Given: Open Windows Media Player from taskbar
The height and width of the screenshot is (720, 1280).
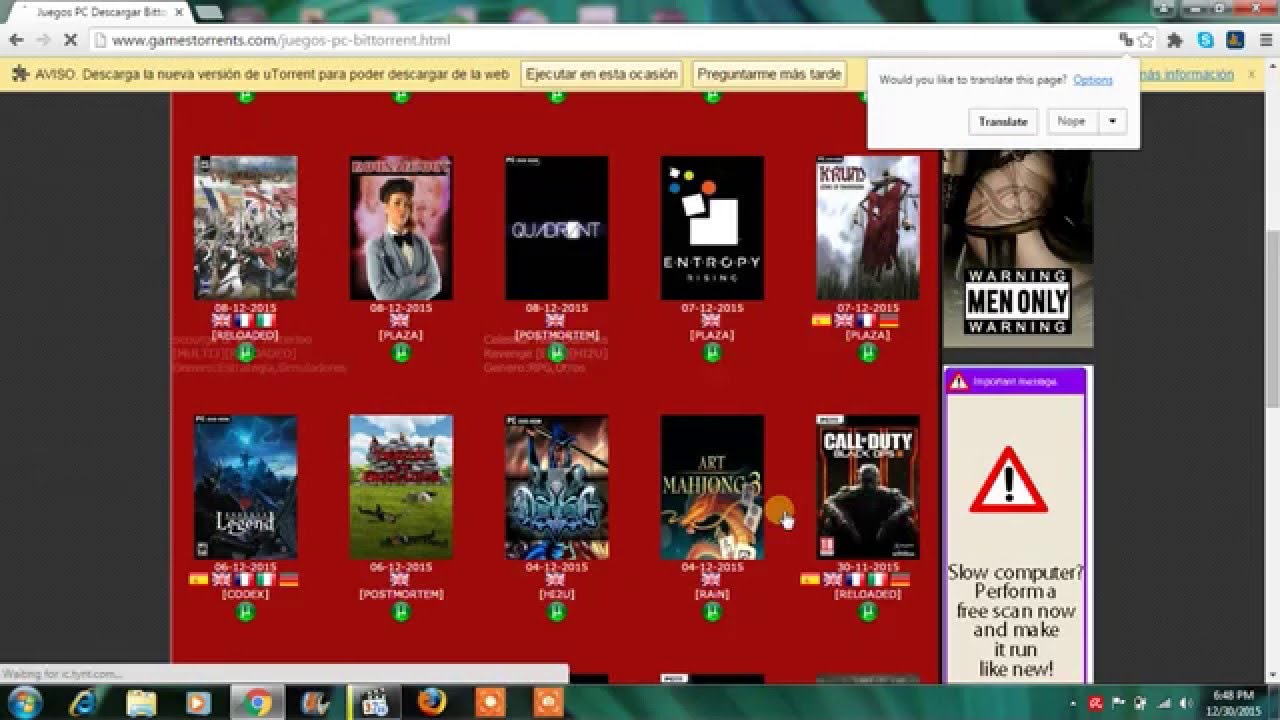Looking at the screenshot, I should (x=199, y=703).
